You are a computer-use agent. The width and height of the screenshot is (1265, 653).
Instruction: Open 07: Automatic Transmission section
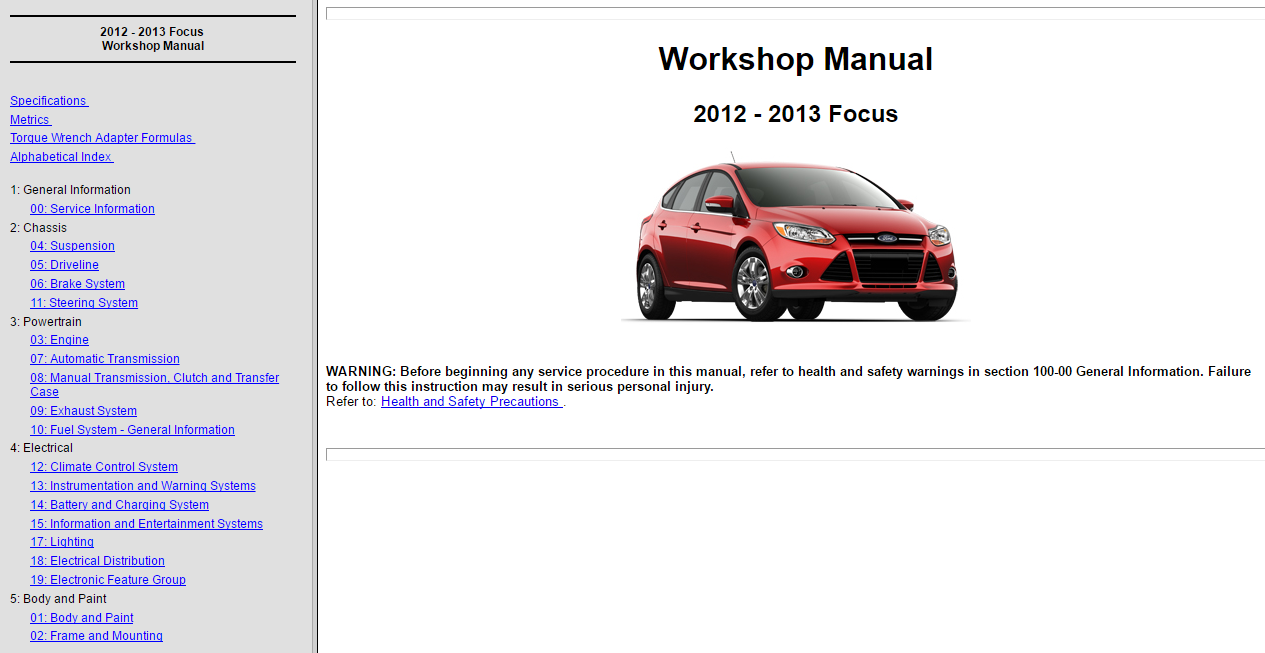click(x=105, y=359)
